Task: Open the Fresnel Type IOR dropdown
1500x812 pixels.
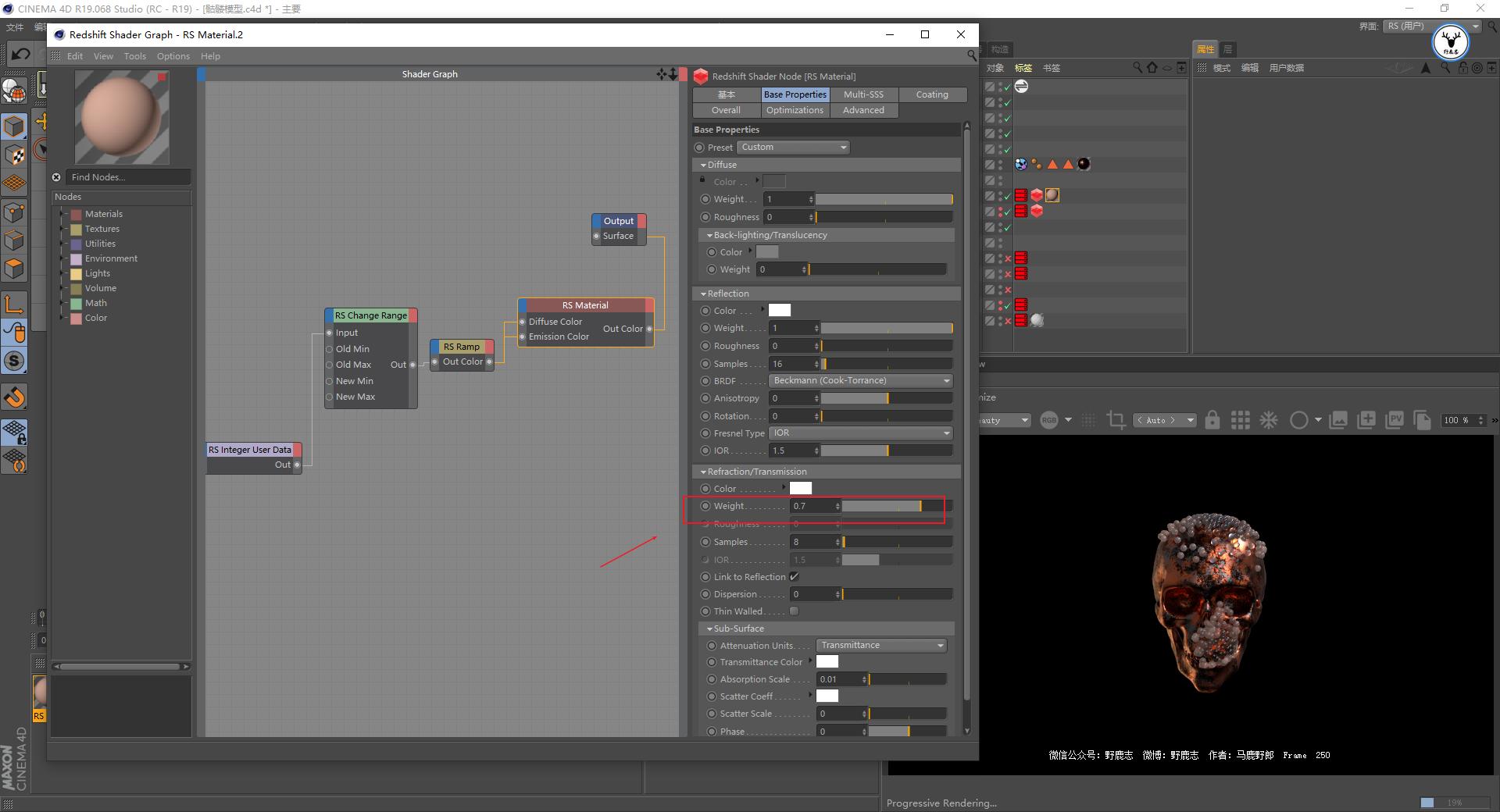Action: pos(860,433)
